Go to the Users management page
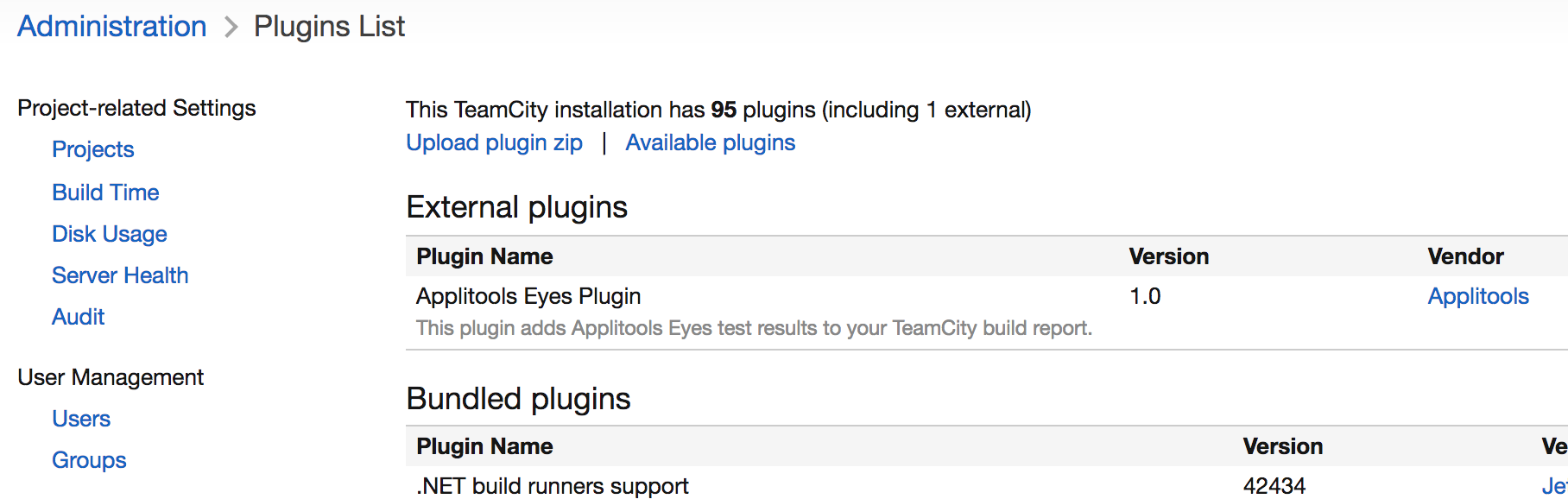Screen dimensions: 1568x499 [81, 418]
